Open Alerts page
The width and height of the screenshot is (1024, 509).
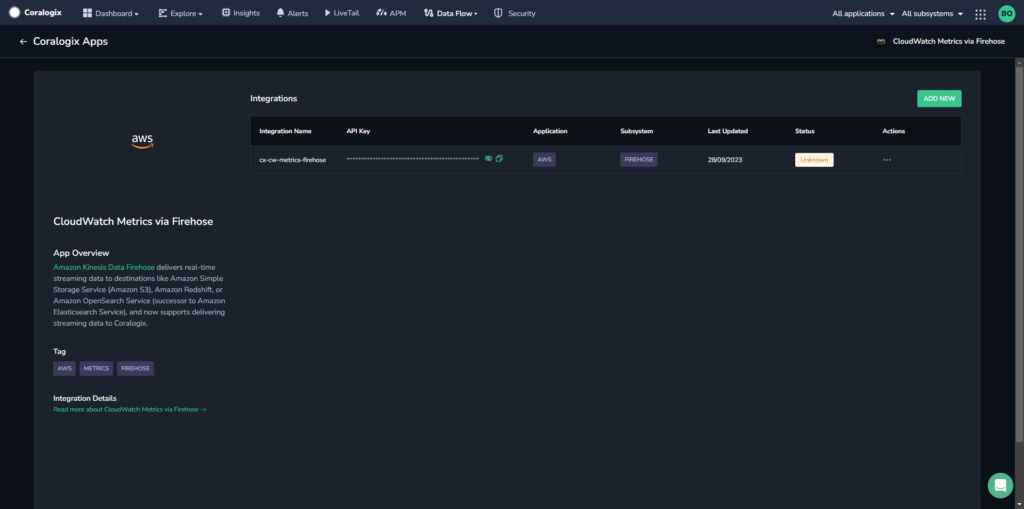click(292, 13)
